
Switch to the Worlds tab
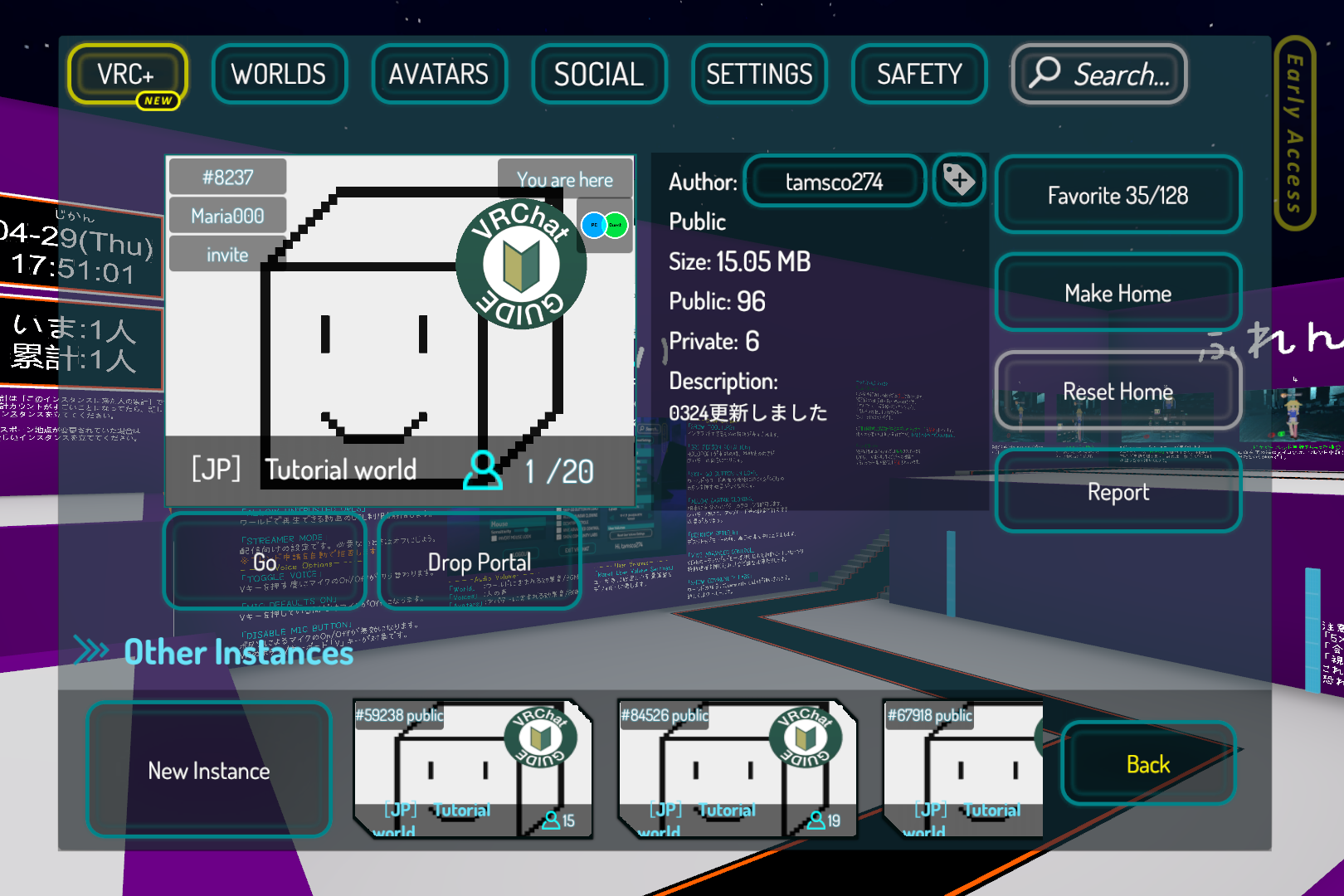(279, 75)
